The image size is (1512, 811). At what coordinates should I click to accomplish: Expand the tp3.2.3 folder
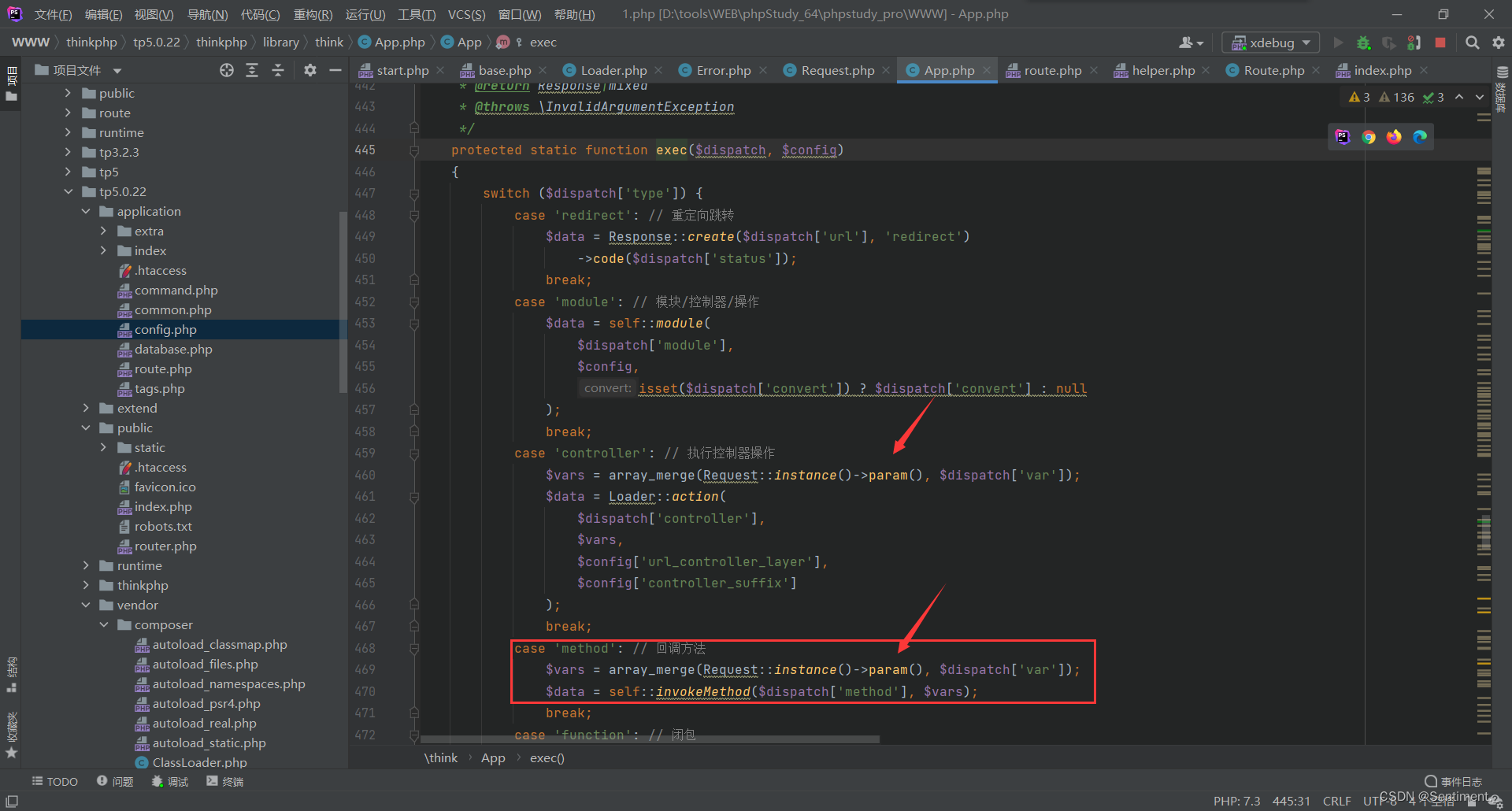point(68,152)
